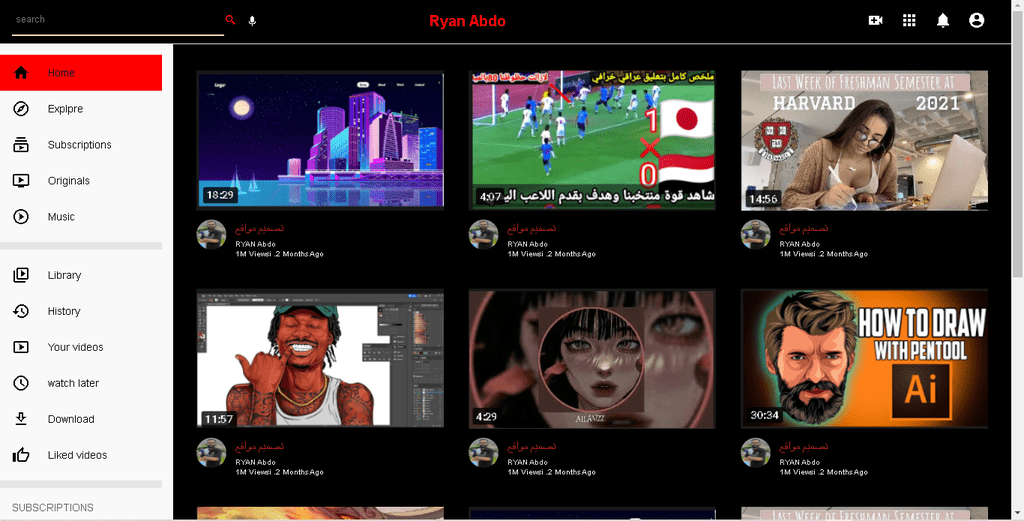This screenshot has height=521, width=1024.
Task: Click the red title under Pentool video
Action: 803,447
